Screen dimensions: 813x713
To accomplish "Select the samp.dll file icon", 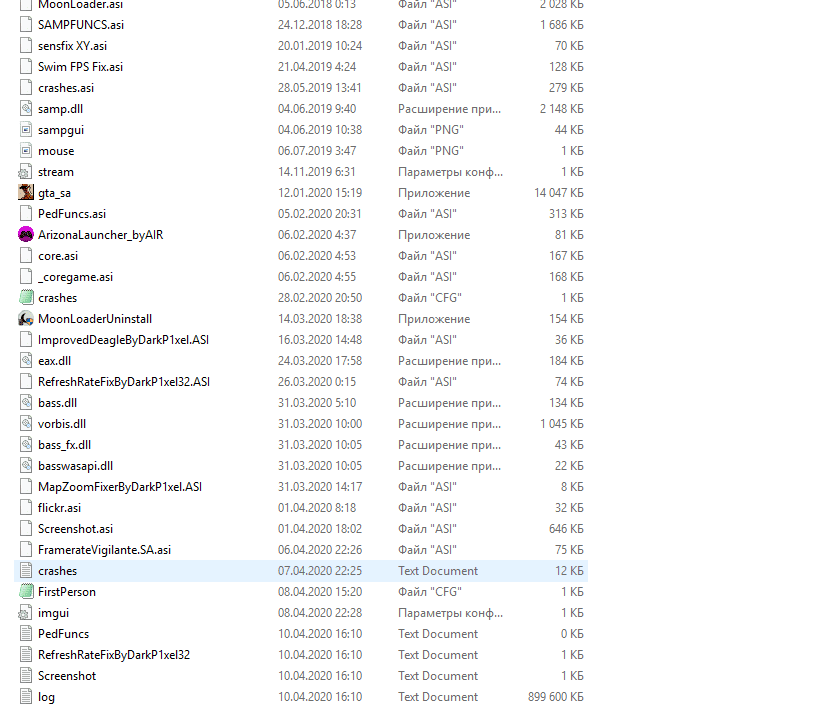I will tap(26, 109).
